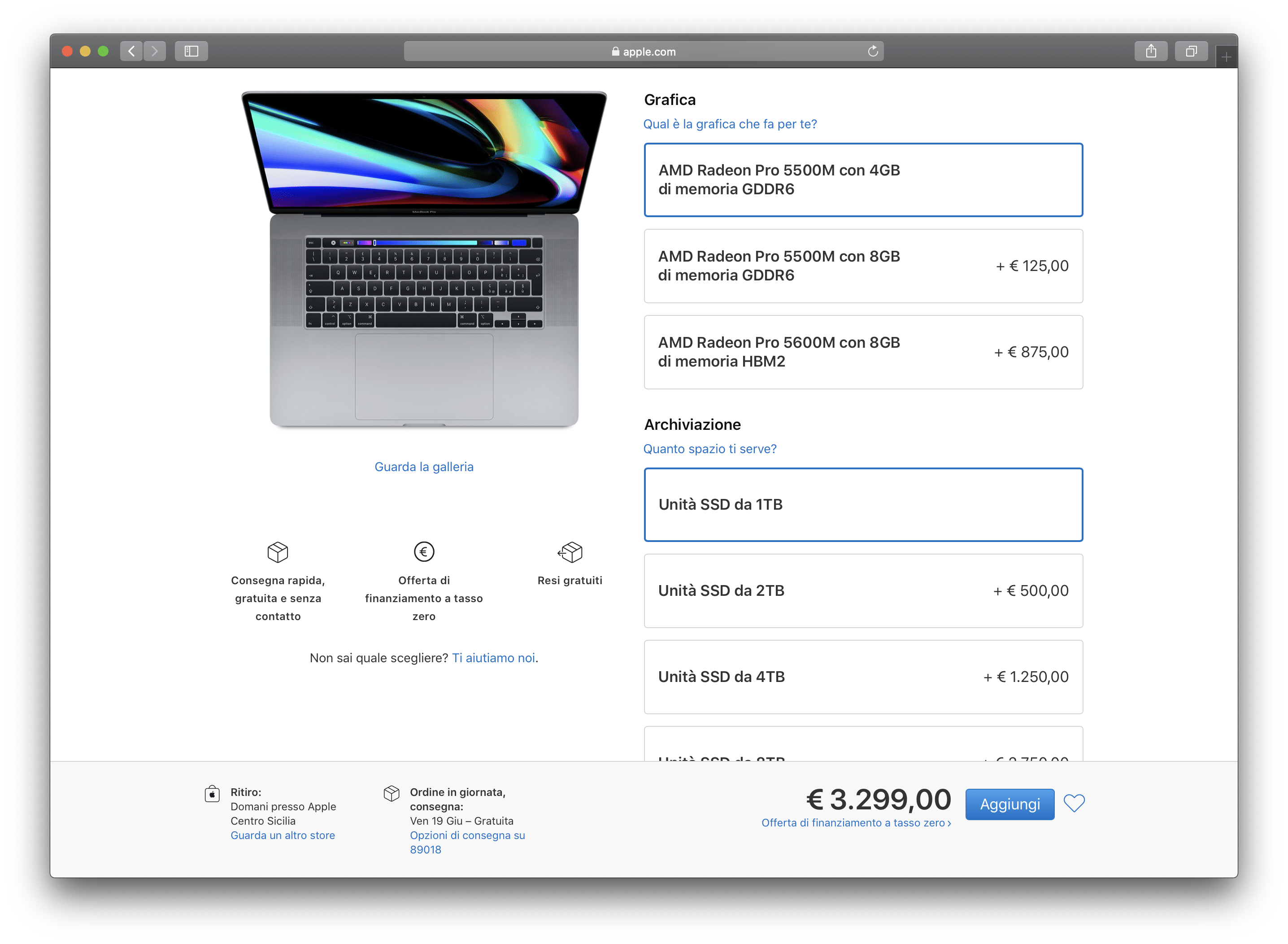Screen dimensions: 1288x944
Task: Open the 'Guarda la galleria' link
Action: (x=424, y=467)
